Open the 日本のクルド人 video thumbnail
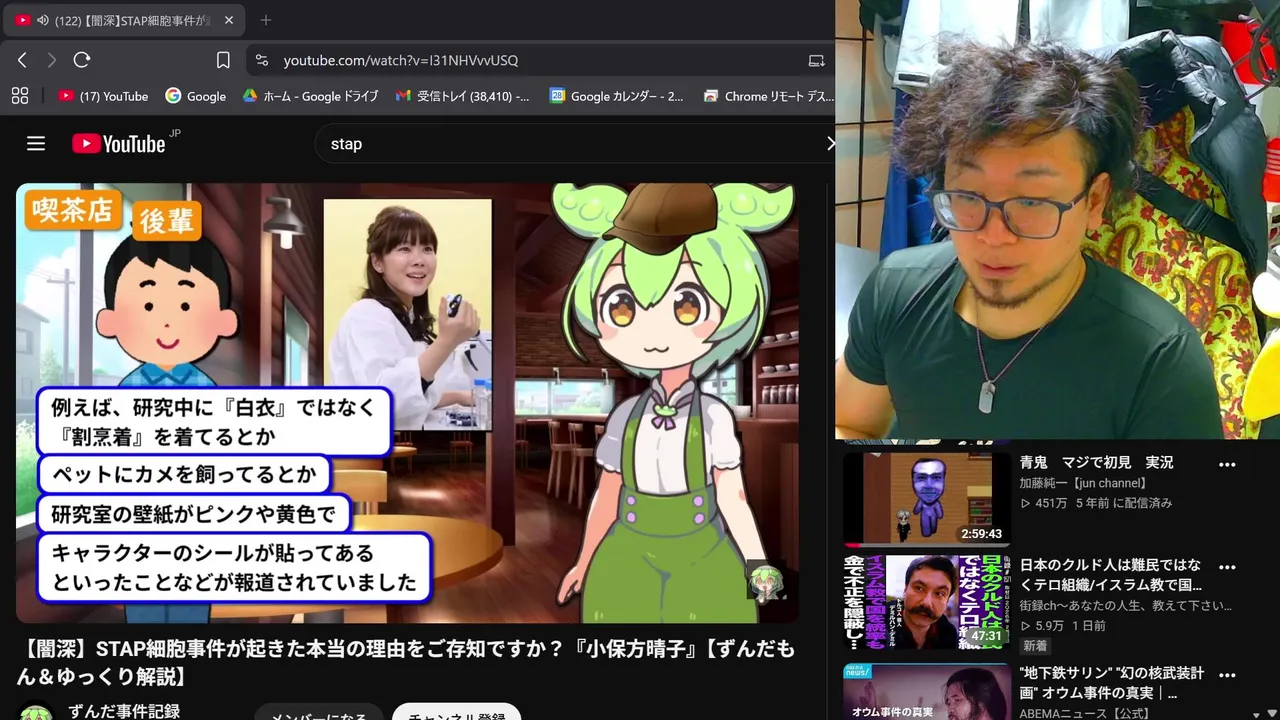 point(926,601)
